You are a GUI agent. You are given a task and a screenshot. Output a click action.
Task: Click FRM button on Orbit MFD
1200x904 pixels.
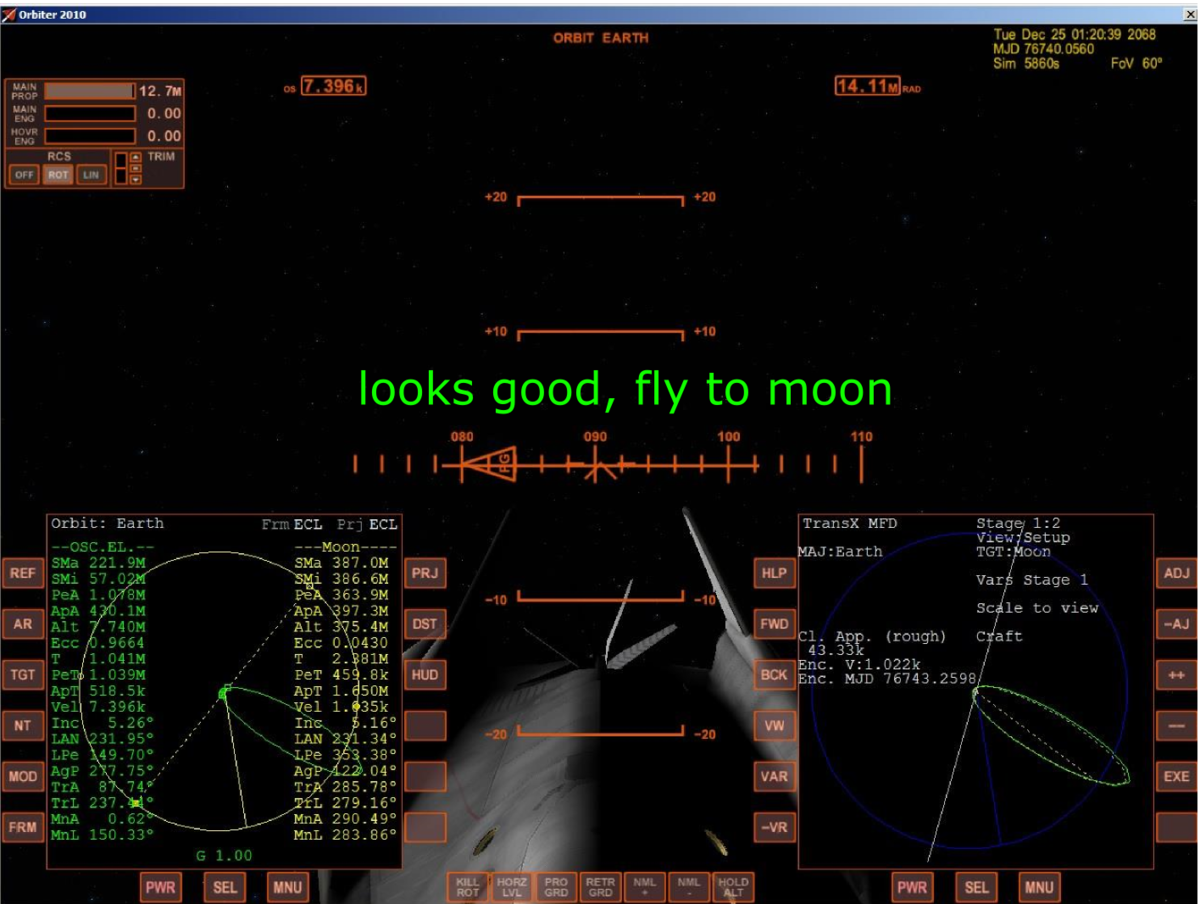[x=22, y=828]
